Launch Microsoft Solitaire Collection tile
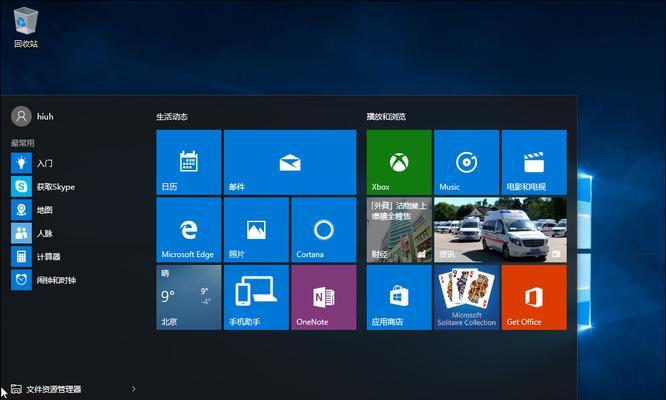The width and height of the screenshot is (666, 400). coord(466,297)
